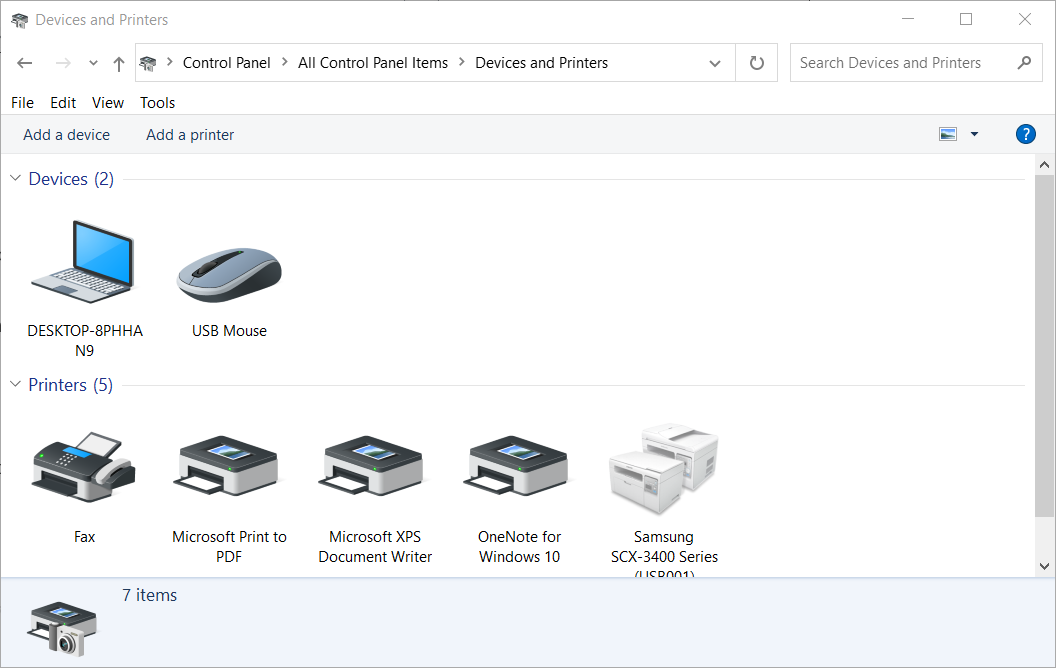
Task: Open the Edit menu
Action: (63, 102)
